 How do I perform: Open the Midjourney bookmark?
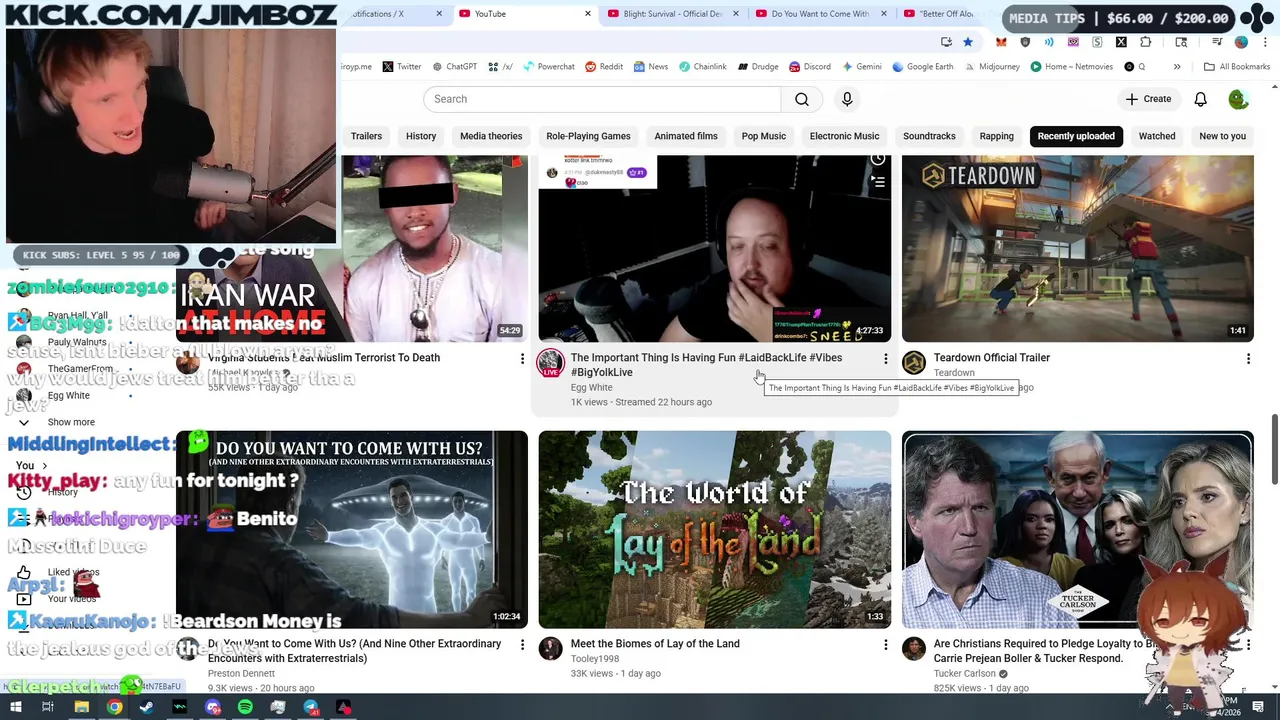[x=992, y=67]
